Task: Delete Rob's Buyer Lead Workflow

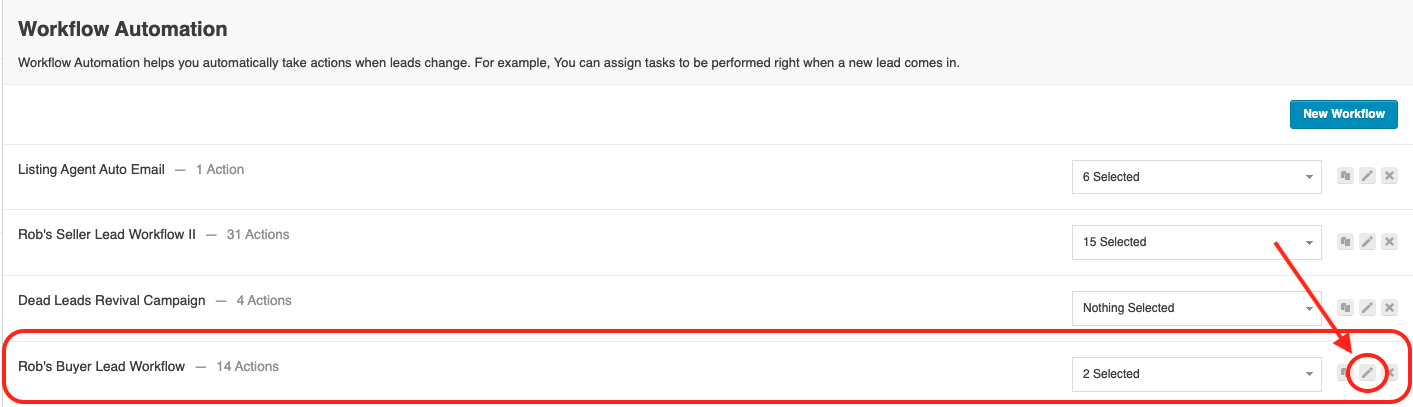Action: coord(1389,374)
